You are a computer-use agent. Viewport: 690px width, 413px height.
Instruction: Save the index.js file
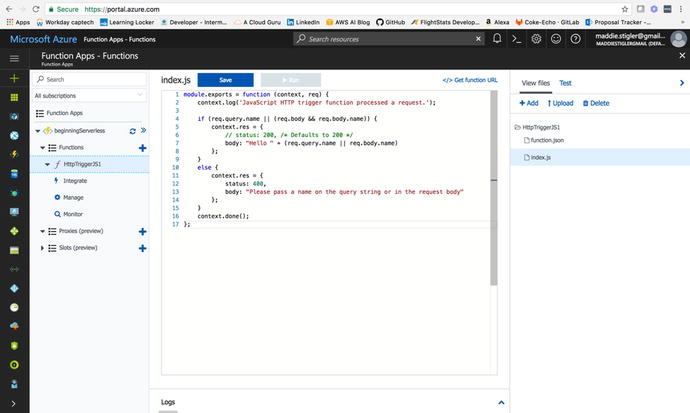pyautogui.click(x=225, y=80)
